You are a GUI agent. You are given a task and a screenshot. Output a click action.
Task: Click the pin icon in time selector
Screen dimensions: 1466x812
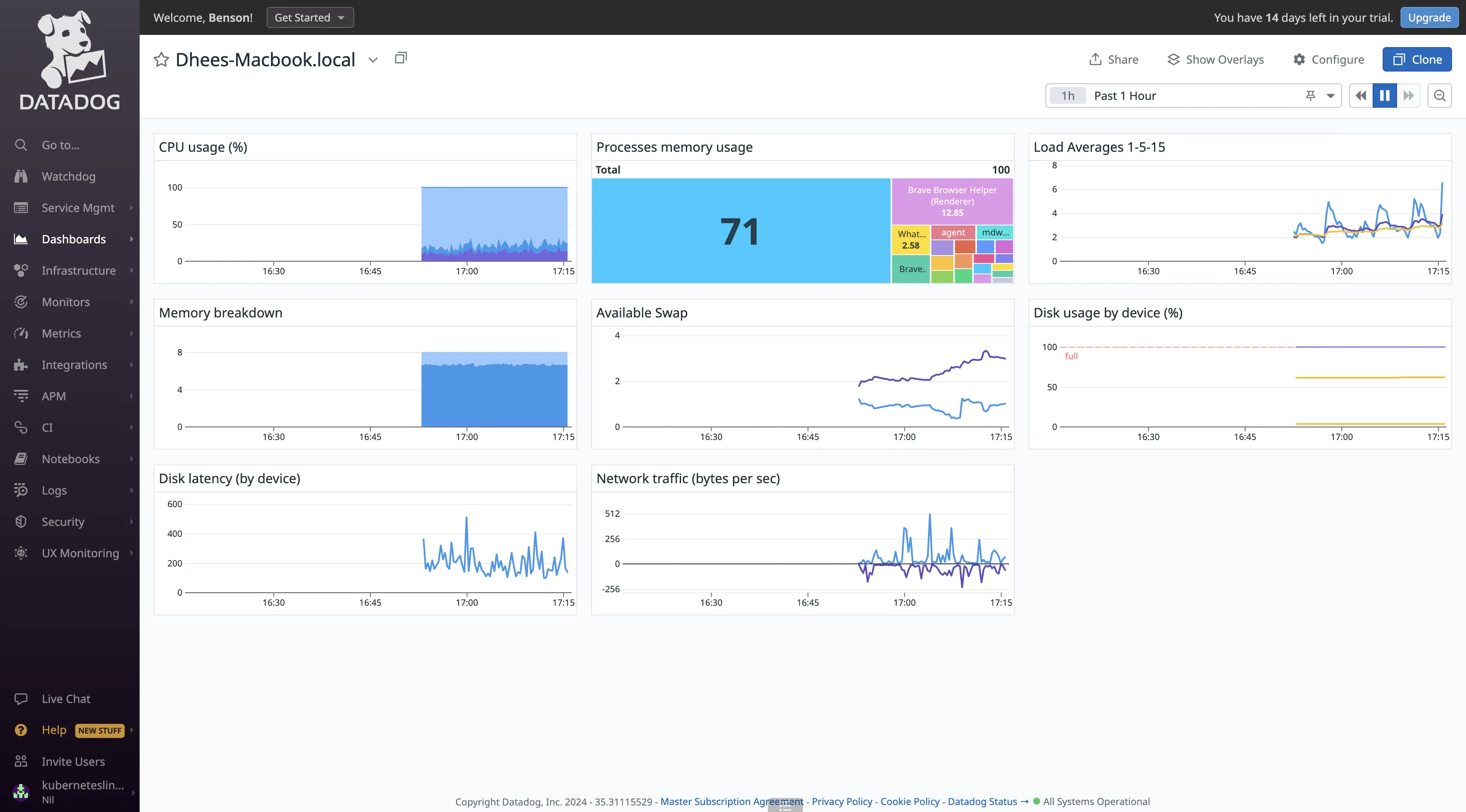click(1310, 96)
